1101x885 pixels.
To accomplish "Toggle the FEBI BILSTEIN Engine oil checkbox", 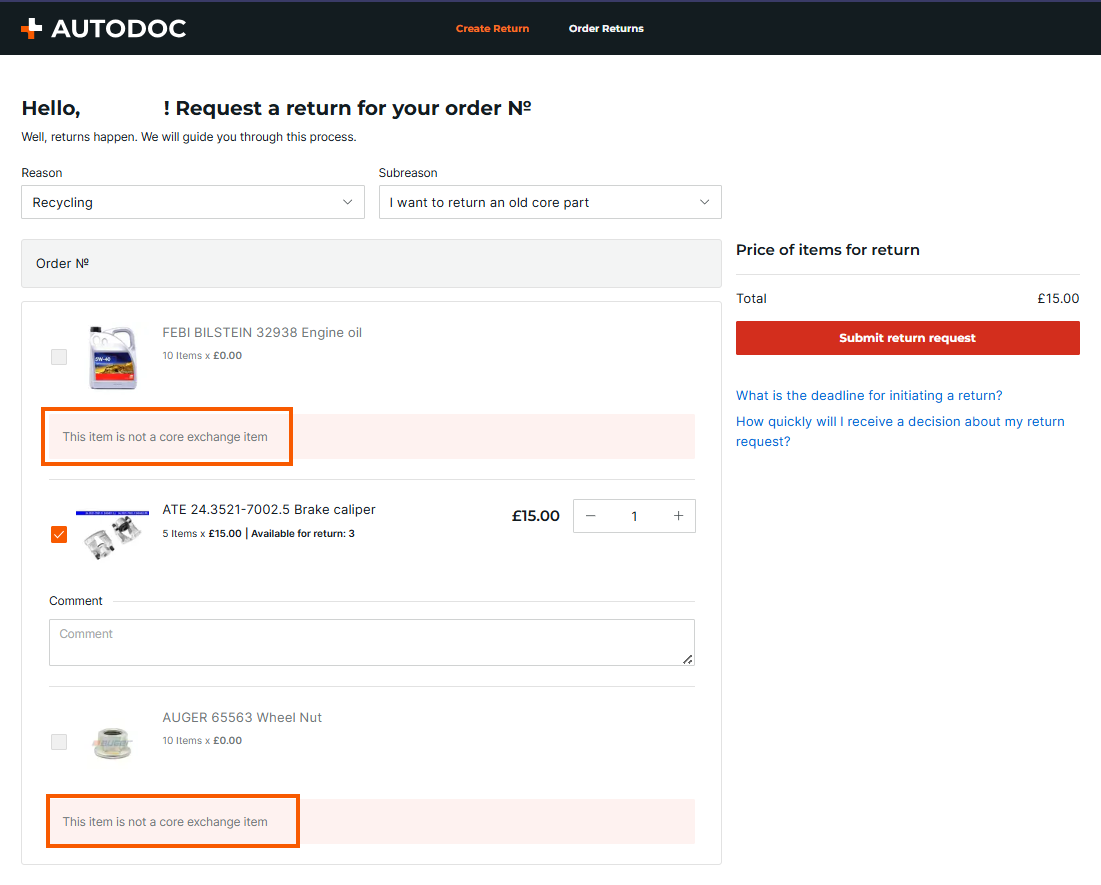I will pyautogui.click(x=59, y=357).
